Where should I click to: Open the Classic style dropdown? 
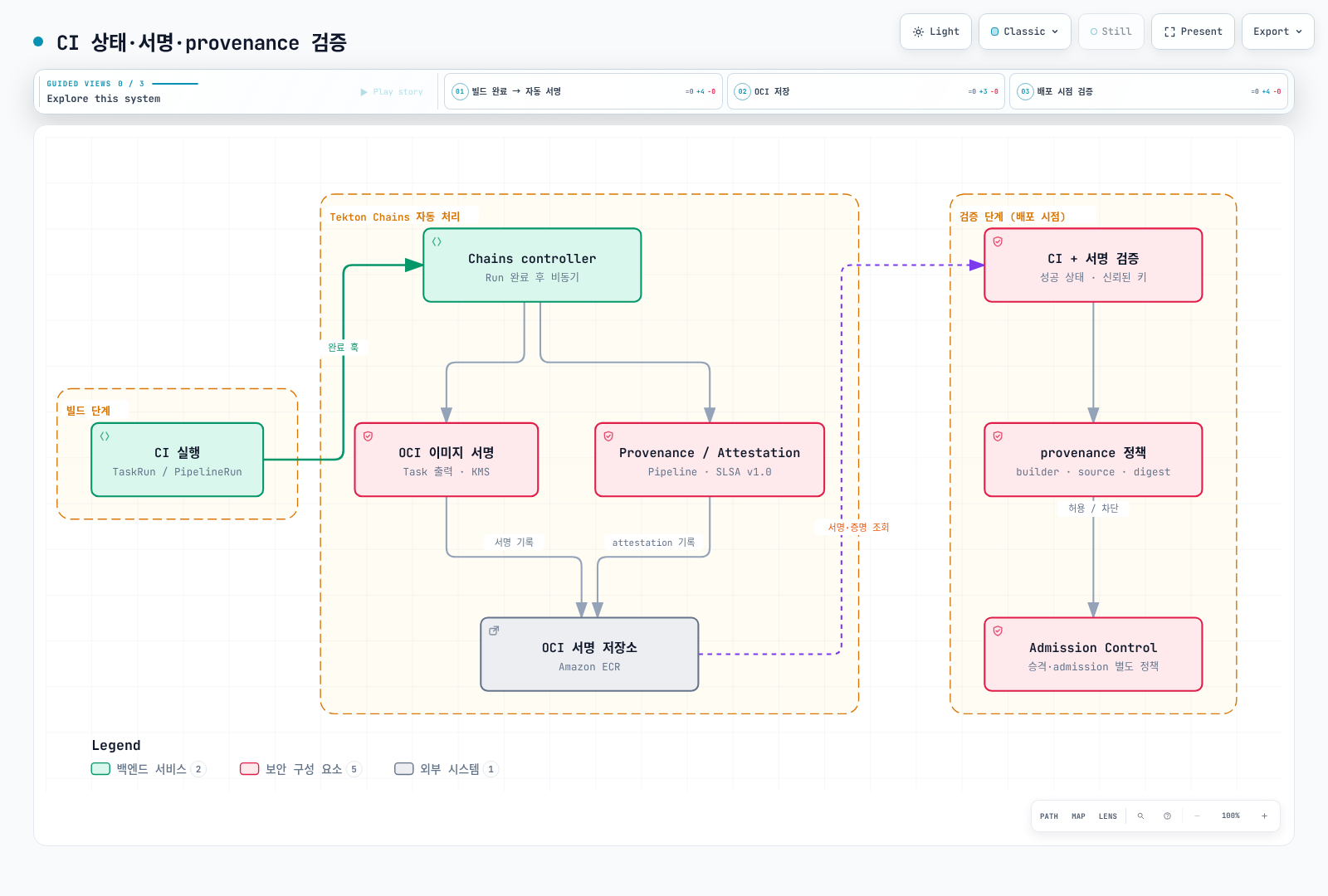(1024, 32)
